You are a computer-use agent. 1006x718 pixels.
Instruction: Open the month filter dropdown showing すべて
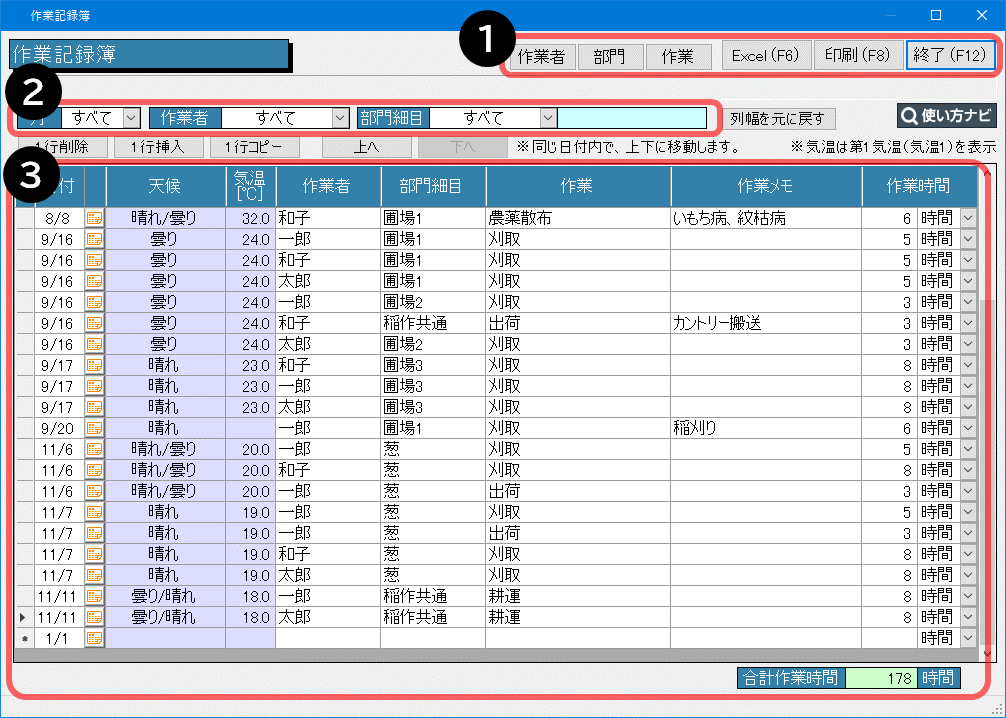[x=132, y=118]
